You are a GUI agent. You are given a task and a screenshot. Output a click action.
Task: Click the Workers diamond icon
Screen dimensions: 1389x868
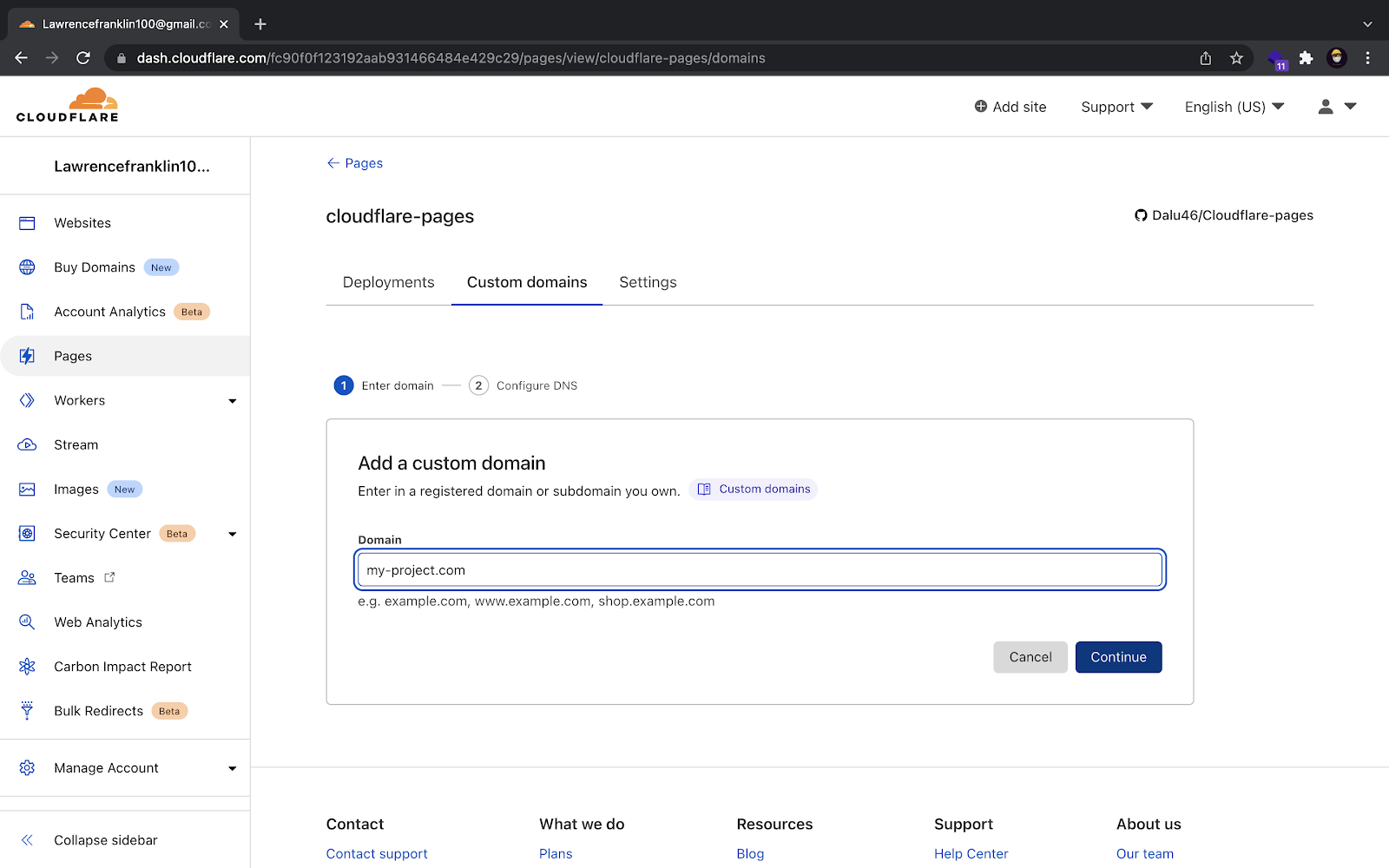[27, 400]
